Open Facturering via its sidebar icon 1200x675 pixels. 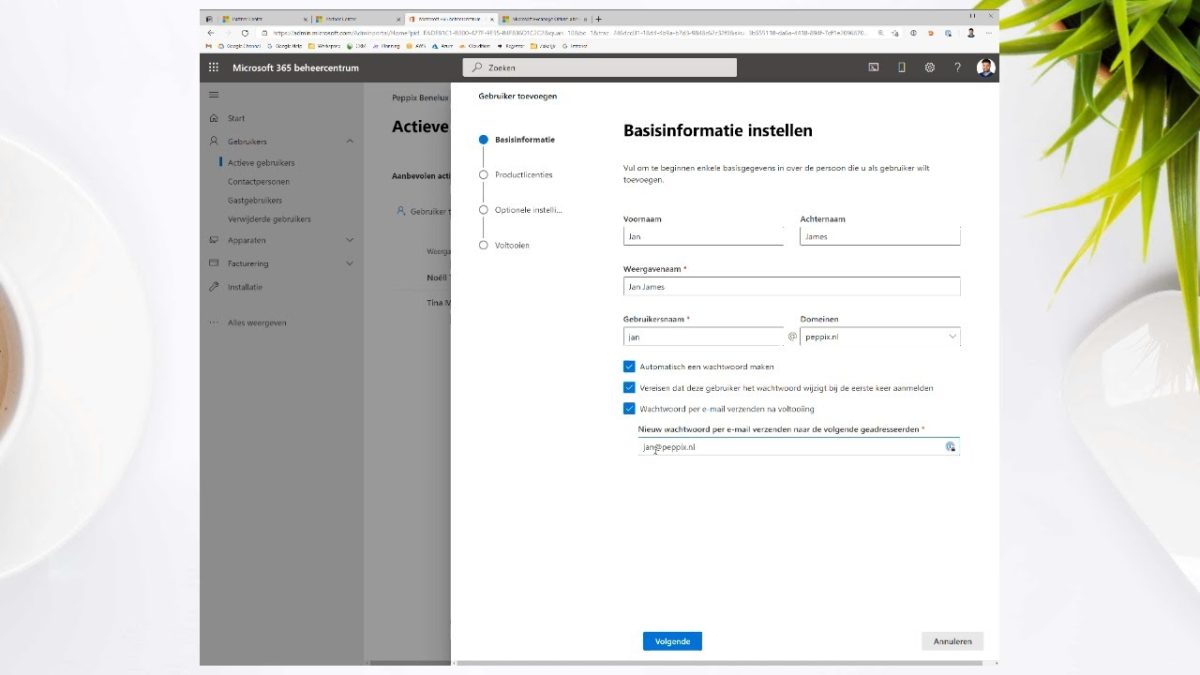[213, 263]
